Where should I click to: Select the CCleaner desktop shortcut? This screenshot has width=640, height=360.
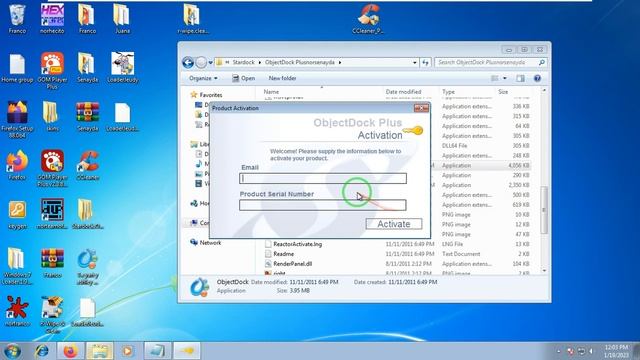point(87,165)
